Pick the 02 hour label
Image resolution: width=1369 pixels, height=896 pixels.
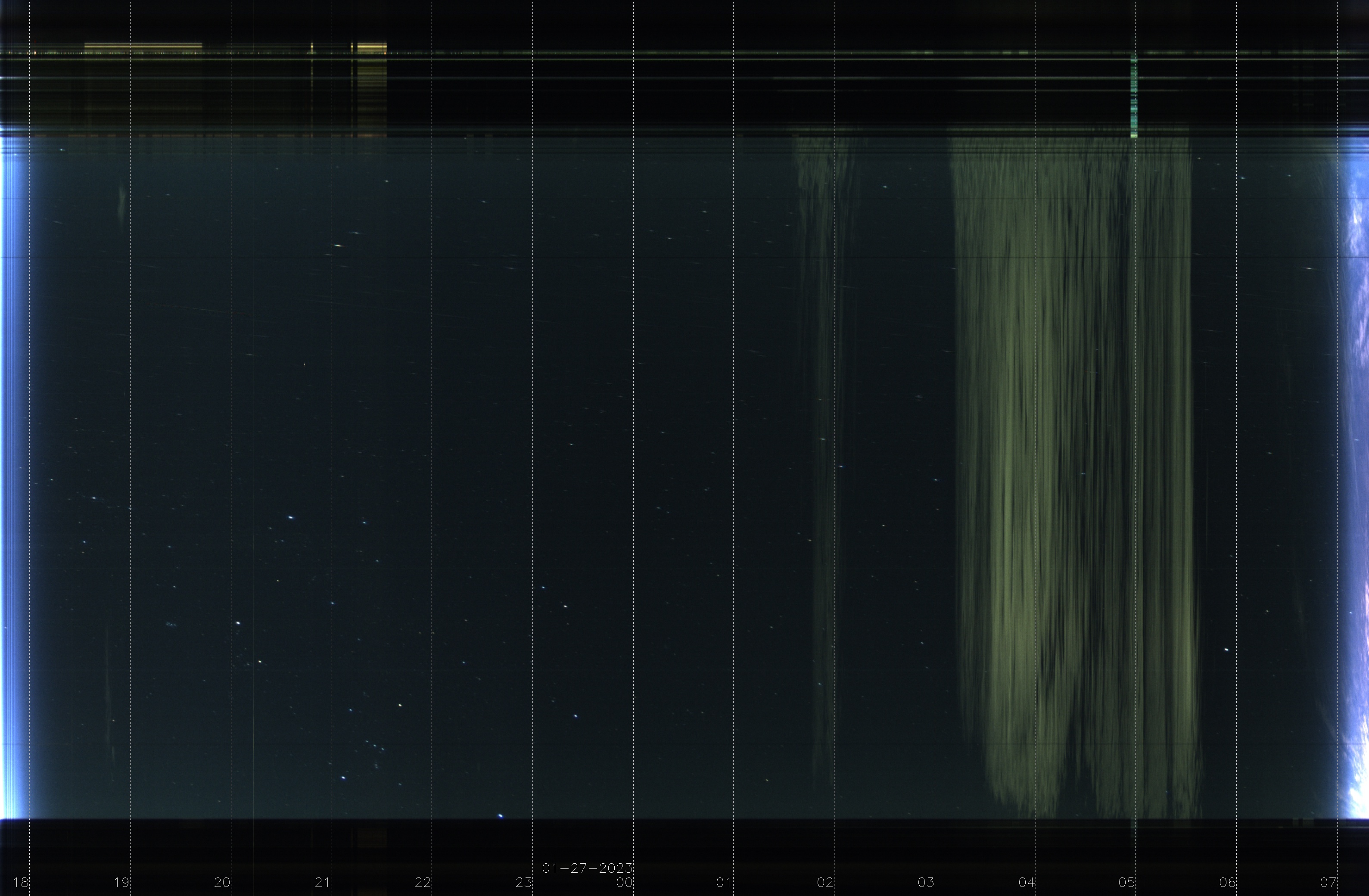825,882
